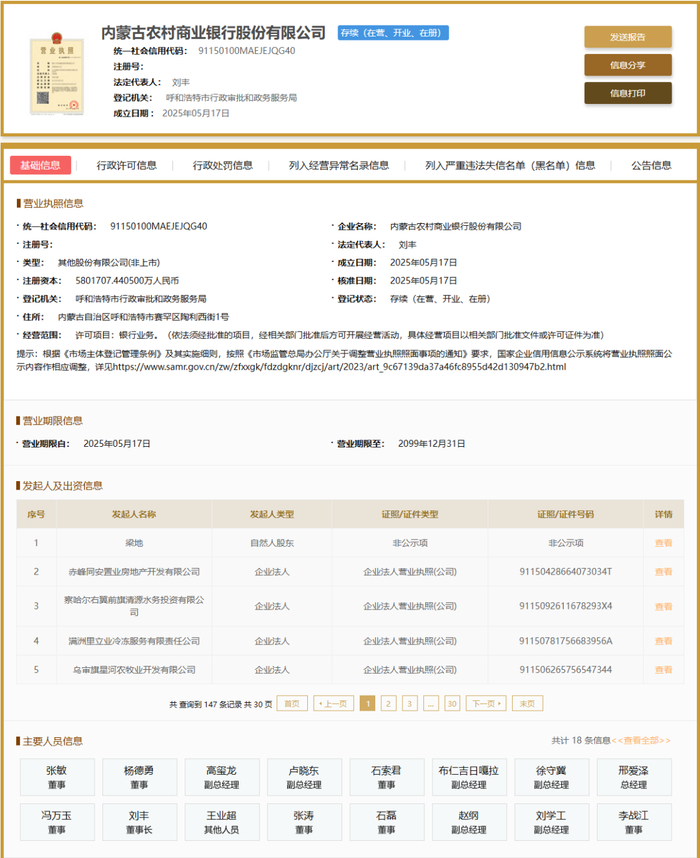This screenshot has height=858, width=700.
Task: Switch to the 行政许可信息 tab
Action: pyautogui.click(x=126, y=165)
